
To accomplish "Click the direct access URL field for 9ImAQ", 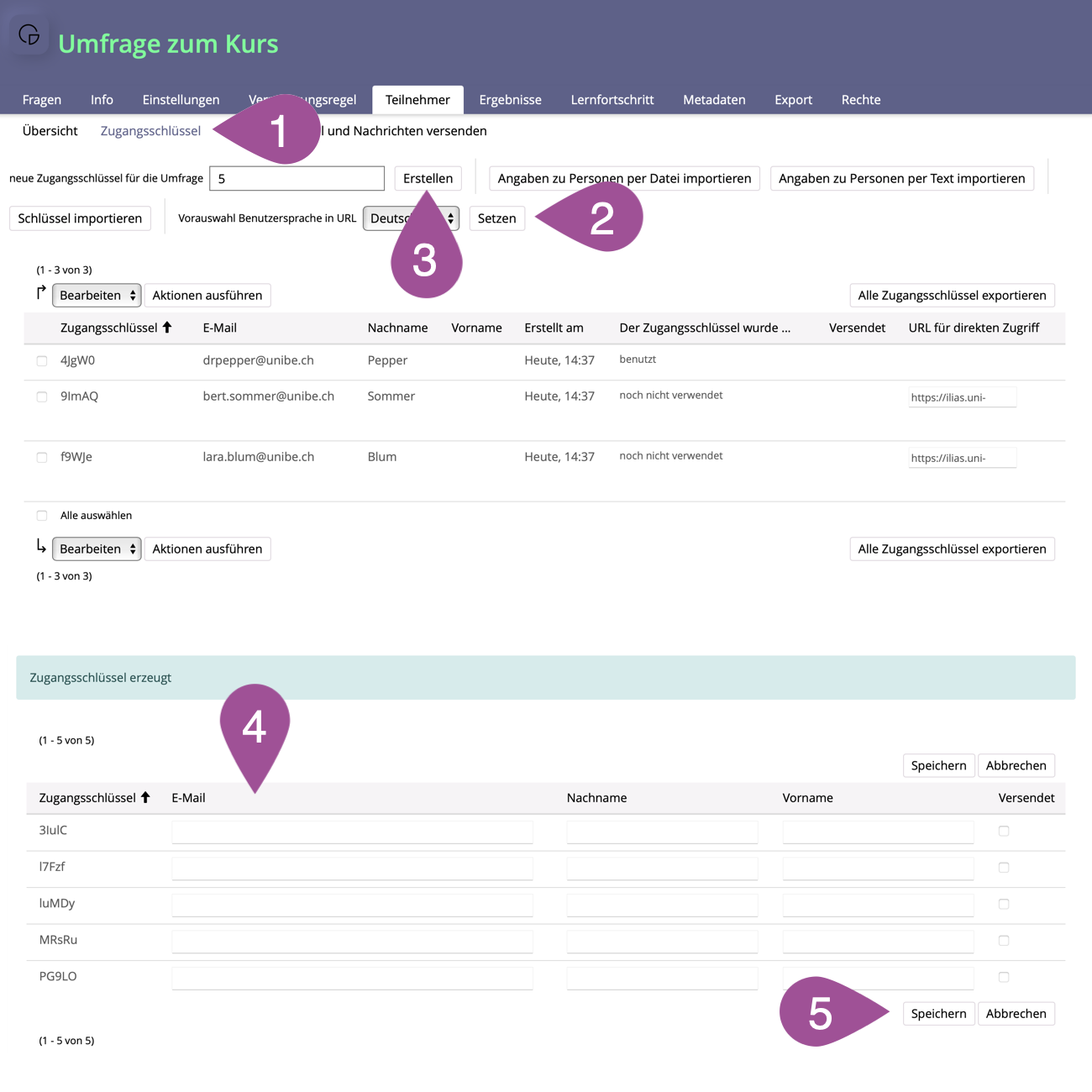I will (x=962, y=397).
